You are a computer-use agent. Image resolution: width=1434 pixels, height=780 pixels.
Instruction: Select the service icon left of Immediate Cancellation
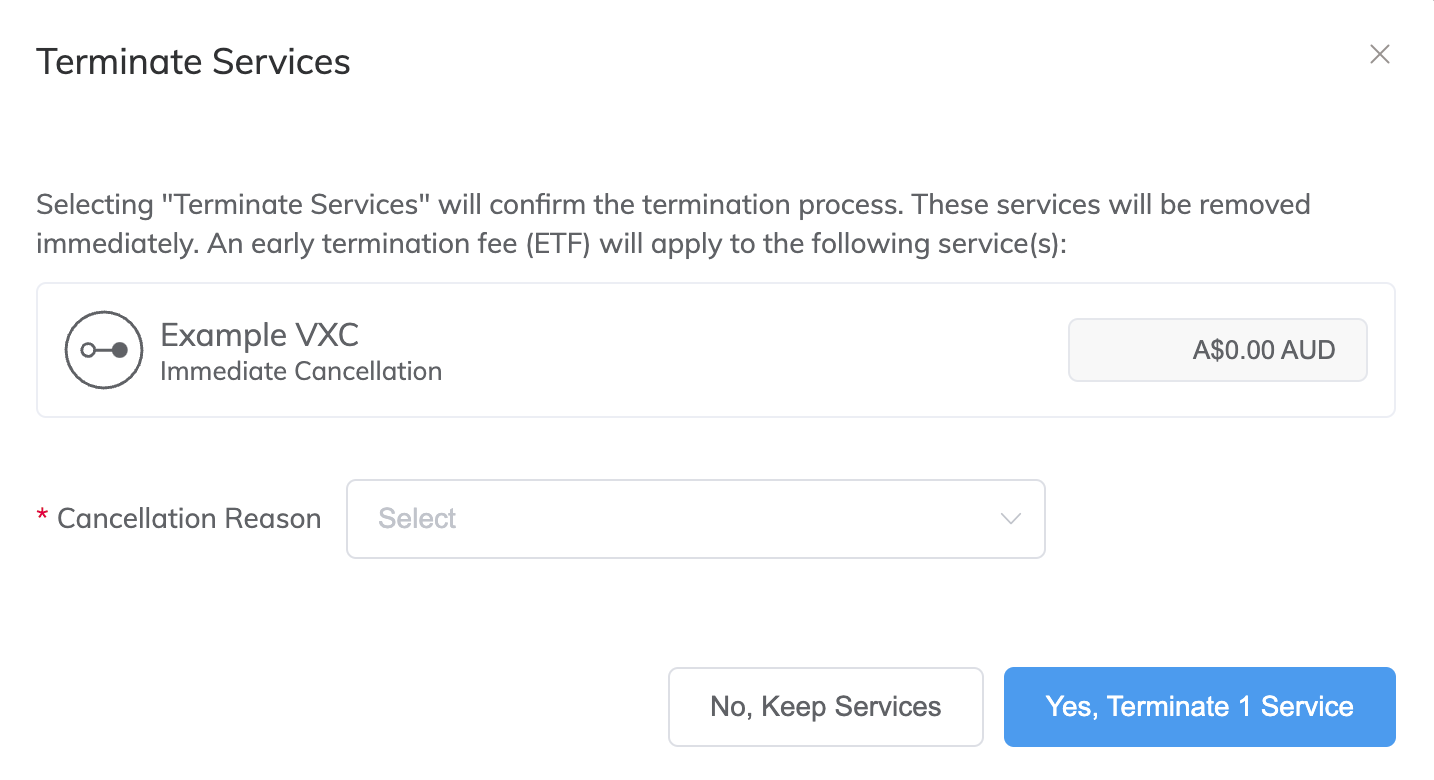coord(103,349)
